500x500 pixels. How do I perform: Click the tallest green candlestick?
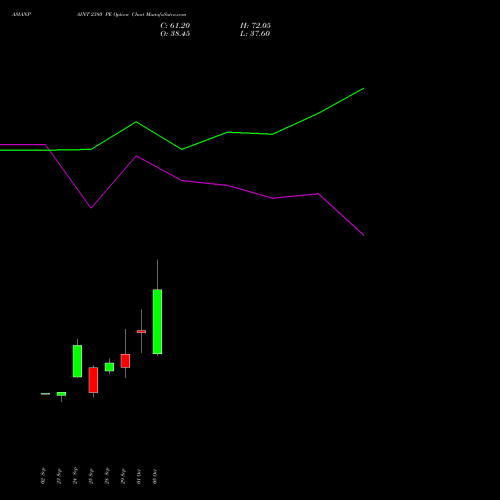pyautogui.click(x=157, y=321)
